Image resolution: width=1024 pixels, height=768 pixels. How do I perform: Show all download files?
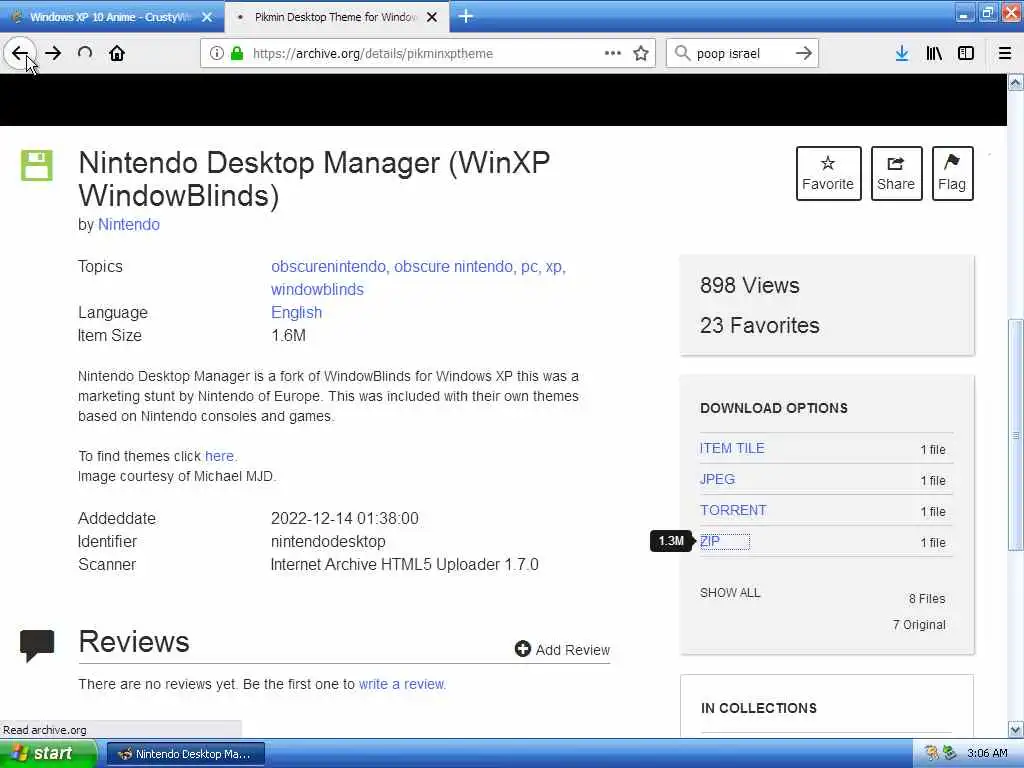coord(730,592)
